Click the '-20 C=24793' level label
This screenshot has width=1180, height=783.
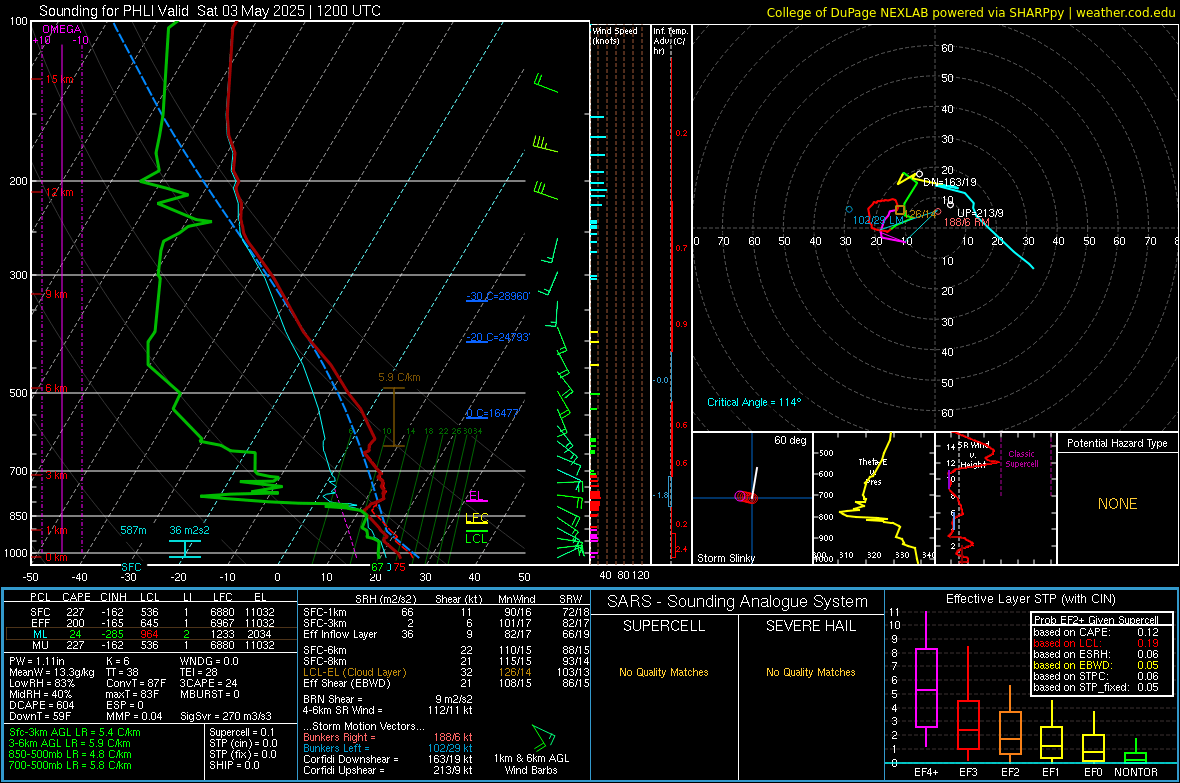(498, 337)
